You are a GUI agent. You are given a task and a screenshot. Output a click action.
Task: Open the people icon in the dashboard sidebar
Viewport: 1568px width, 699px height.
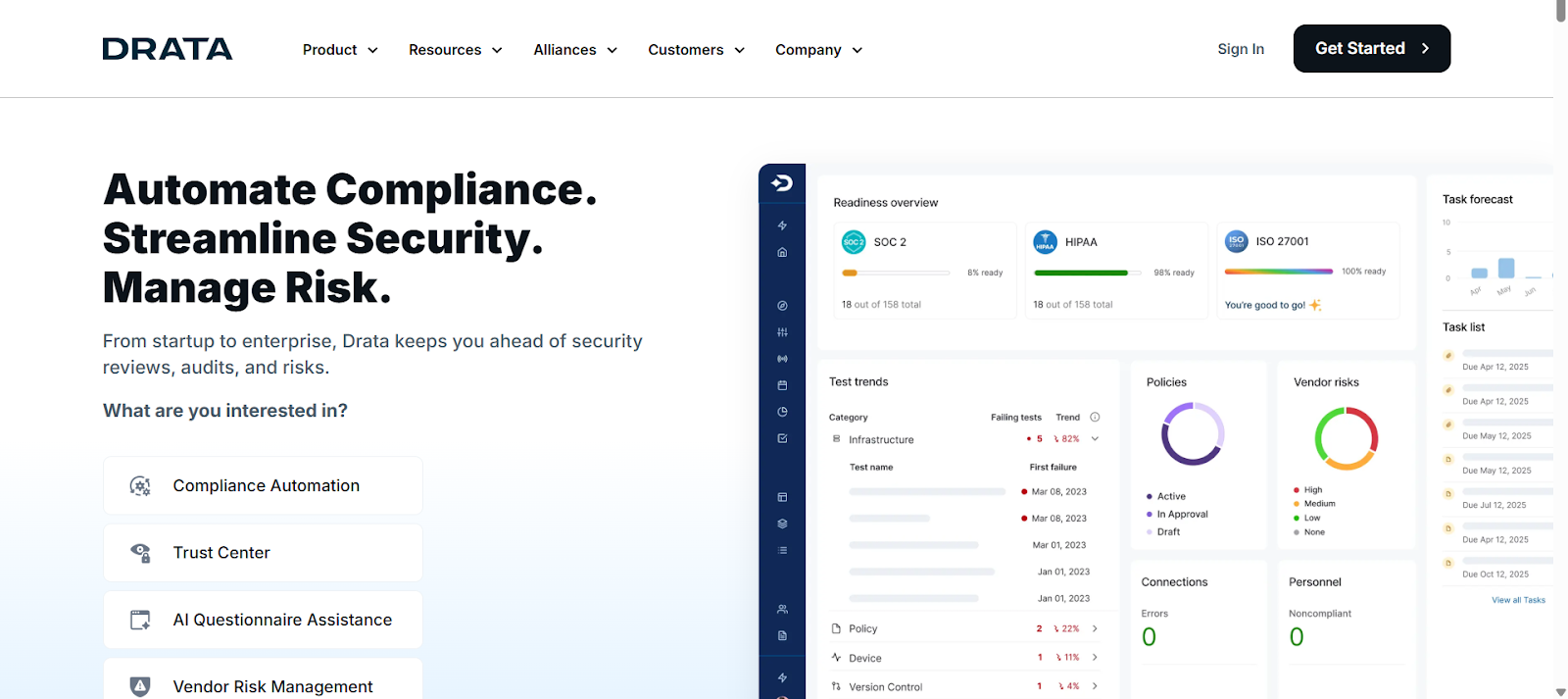782,609
